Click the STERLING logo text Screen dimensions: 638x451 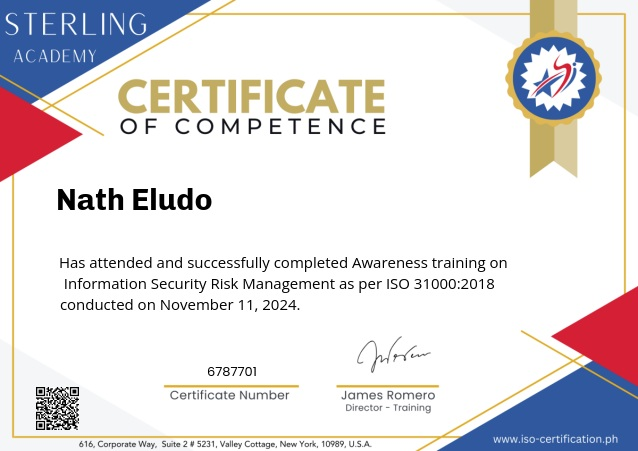76,24
